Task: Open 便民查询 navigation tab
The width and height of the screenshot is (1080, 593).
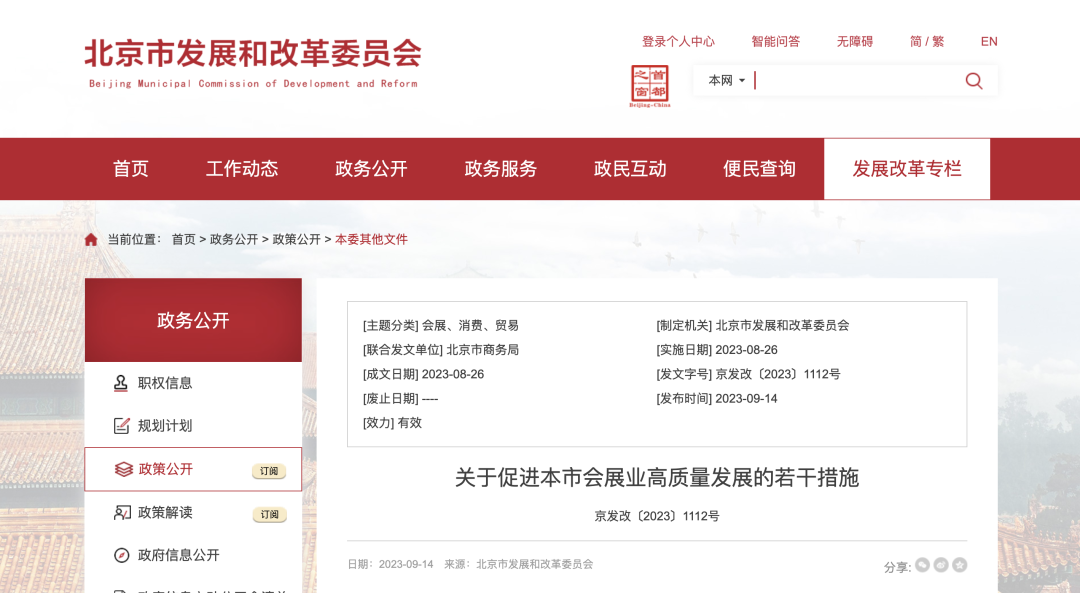Action: coord(759,169)
